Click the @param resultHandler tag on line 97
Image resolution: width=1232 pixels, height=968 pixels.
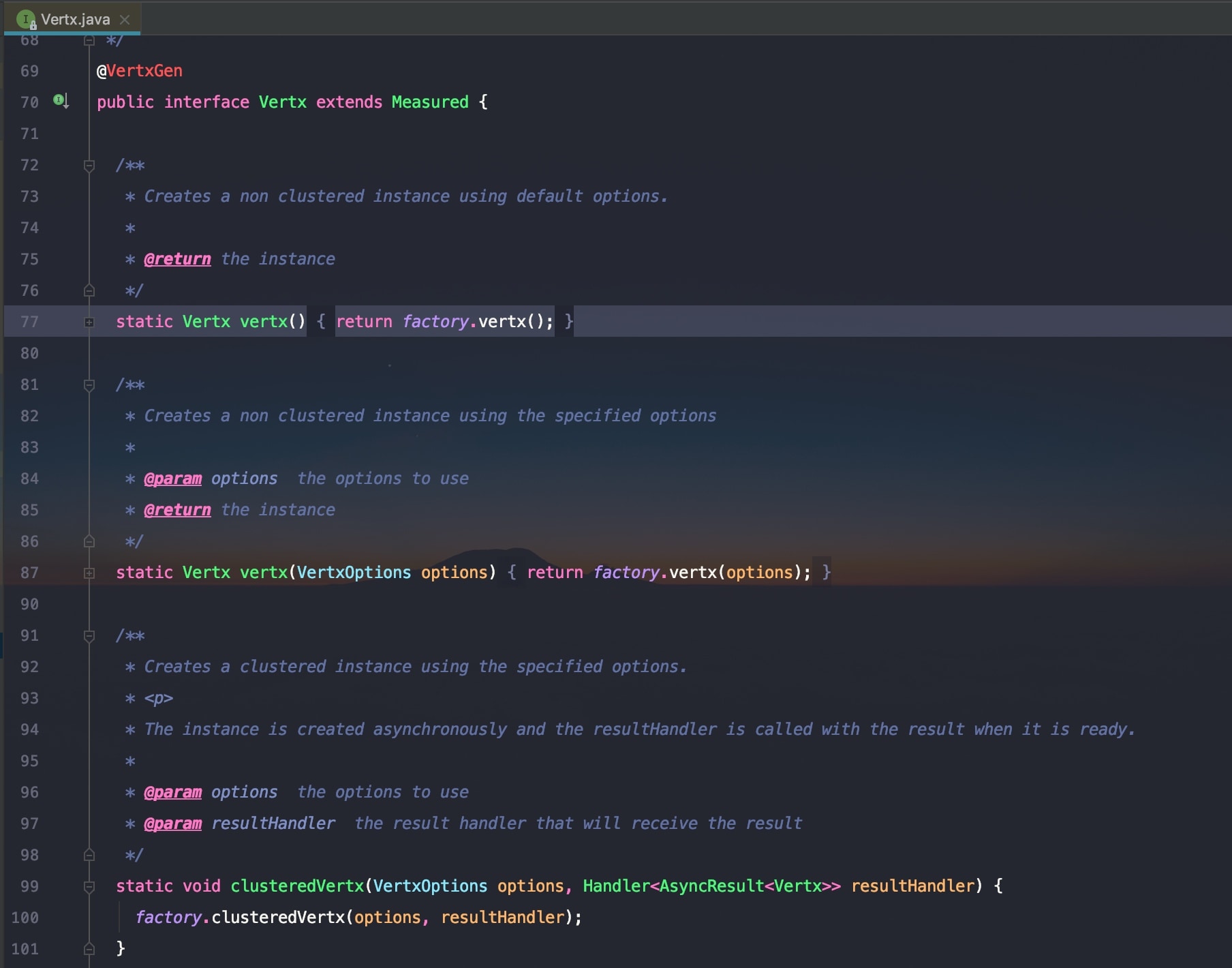coord(172,823)
